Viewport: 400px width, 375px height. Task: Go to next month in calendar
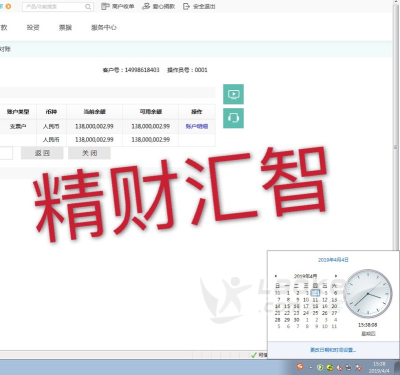(336, 276)
